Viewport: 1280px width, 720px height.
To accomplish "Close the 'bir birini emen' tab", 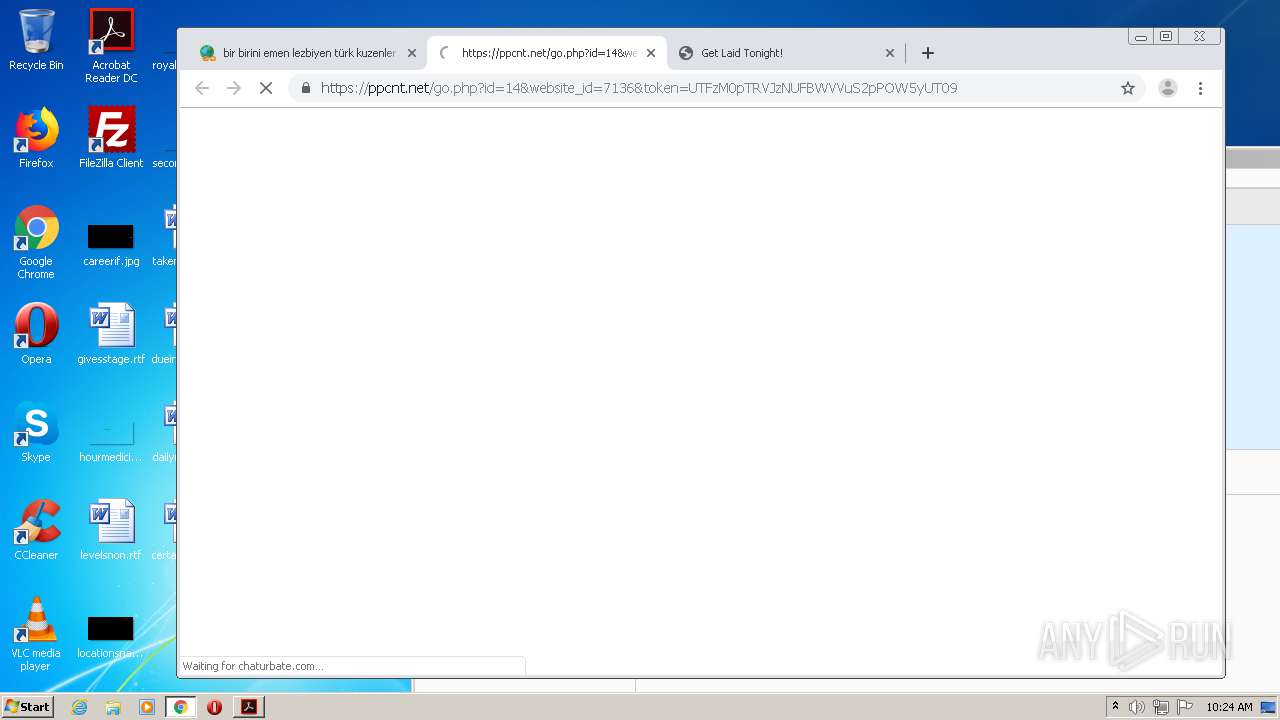I will (x=412, y=53).
